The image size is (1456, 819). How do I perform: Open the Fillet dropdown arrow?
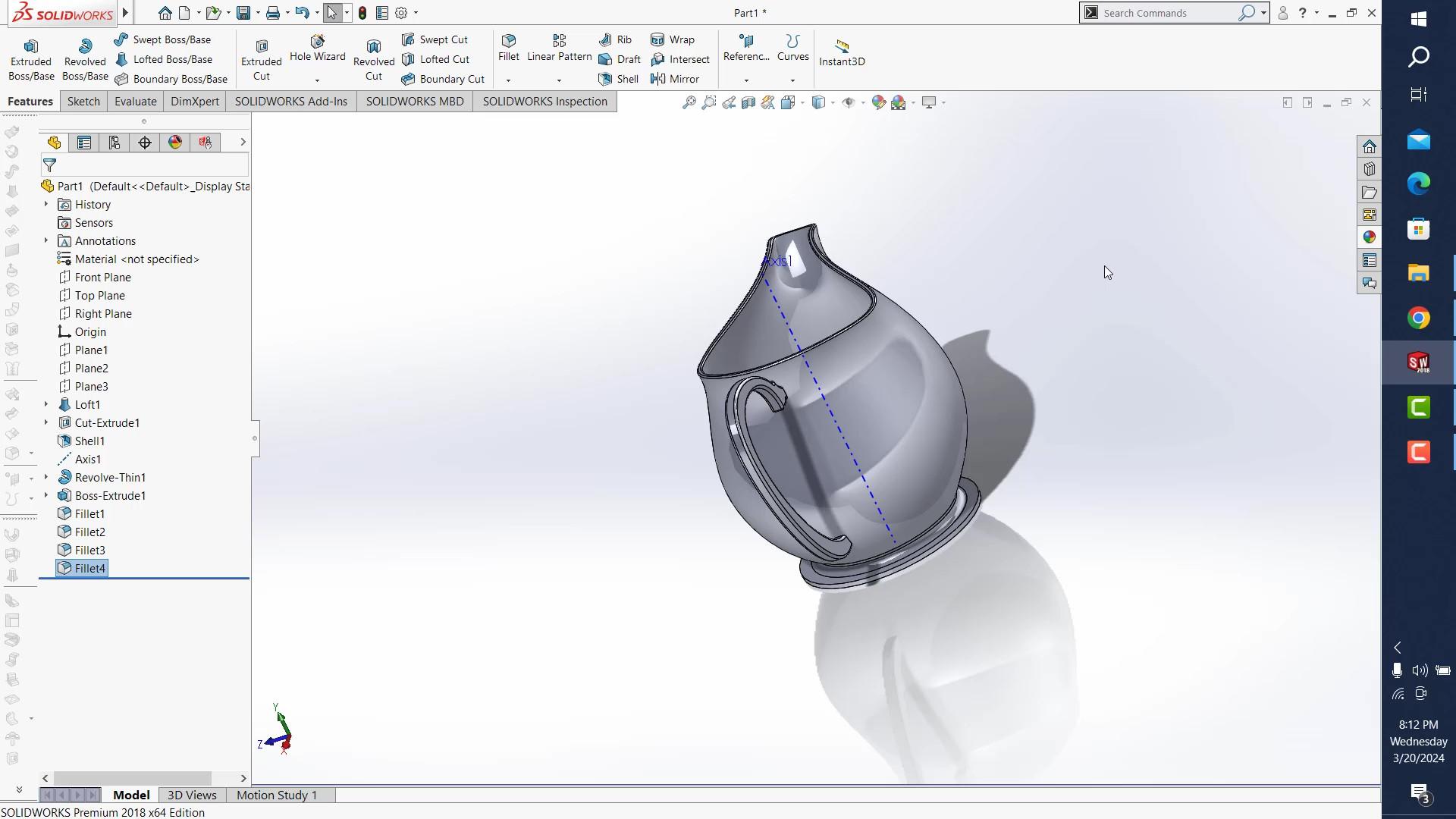pyautogui.click(x=508, y=80)
